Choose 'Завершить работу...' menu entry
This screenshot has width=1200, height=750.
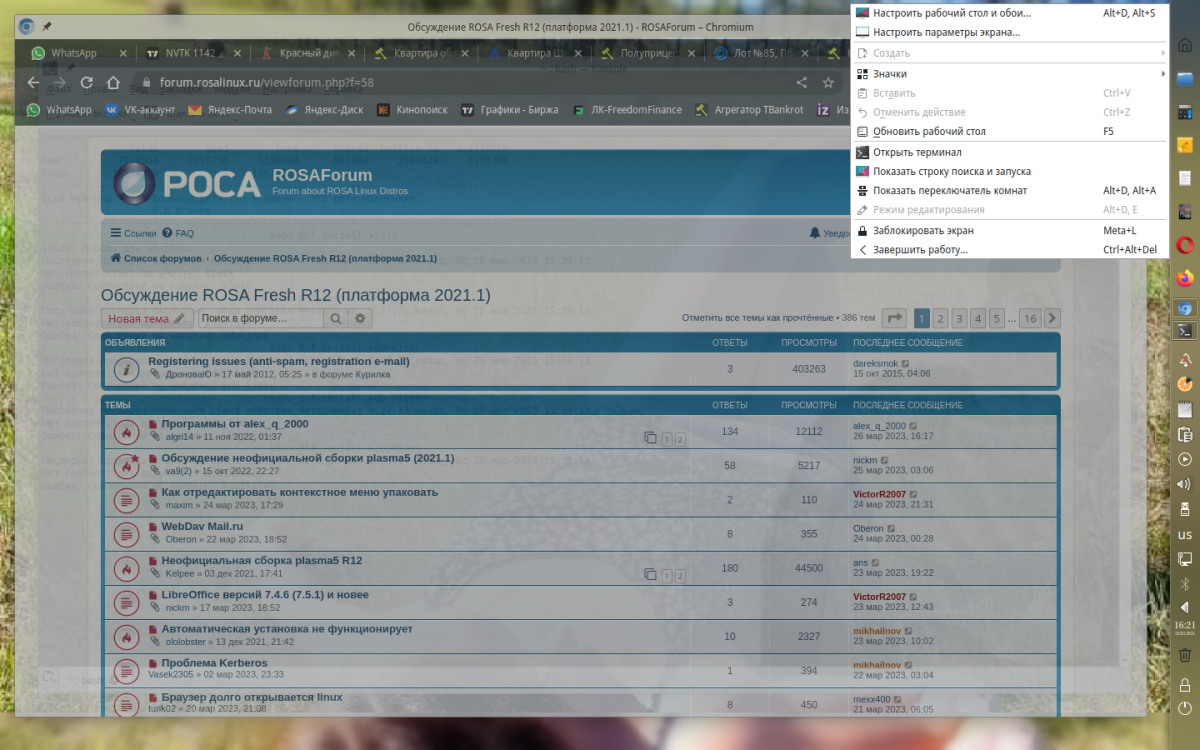(x=1008, y=249)
